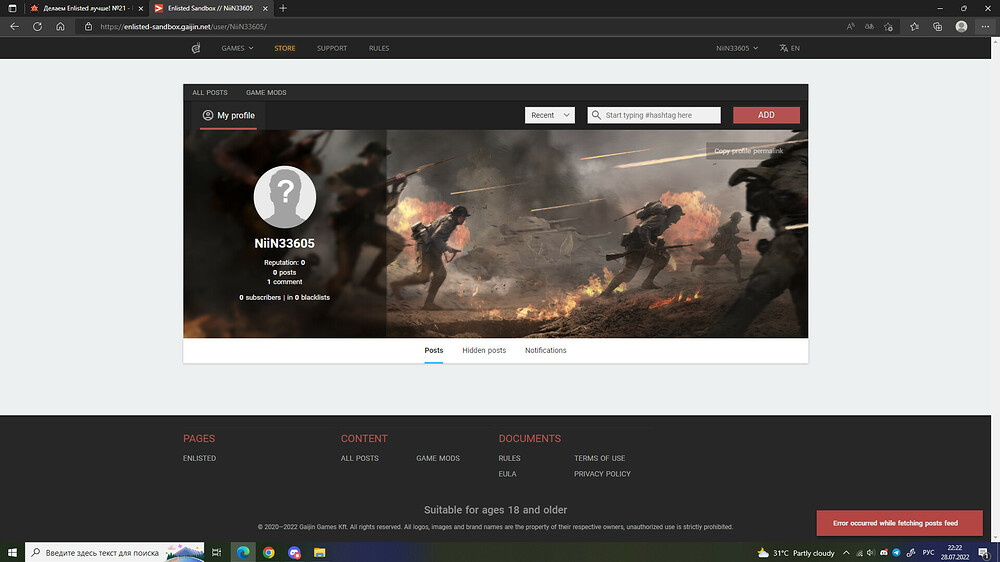Click the Gaijin snail logo icon
Screen dimensions: 1000x562
coord(196,48)
